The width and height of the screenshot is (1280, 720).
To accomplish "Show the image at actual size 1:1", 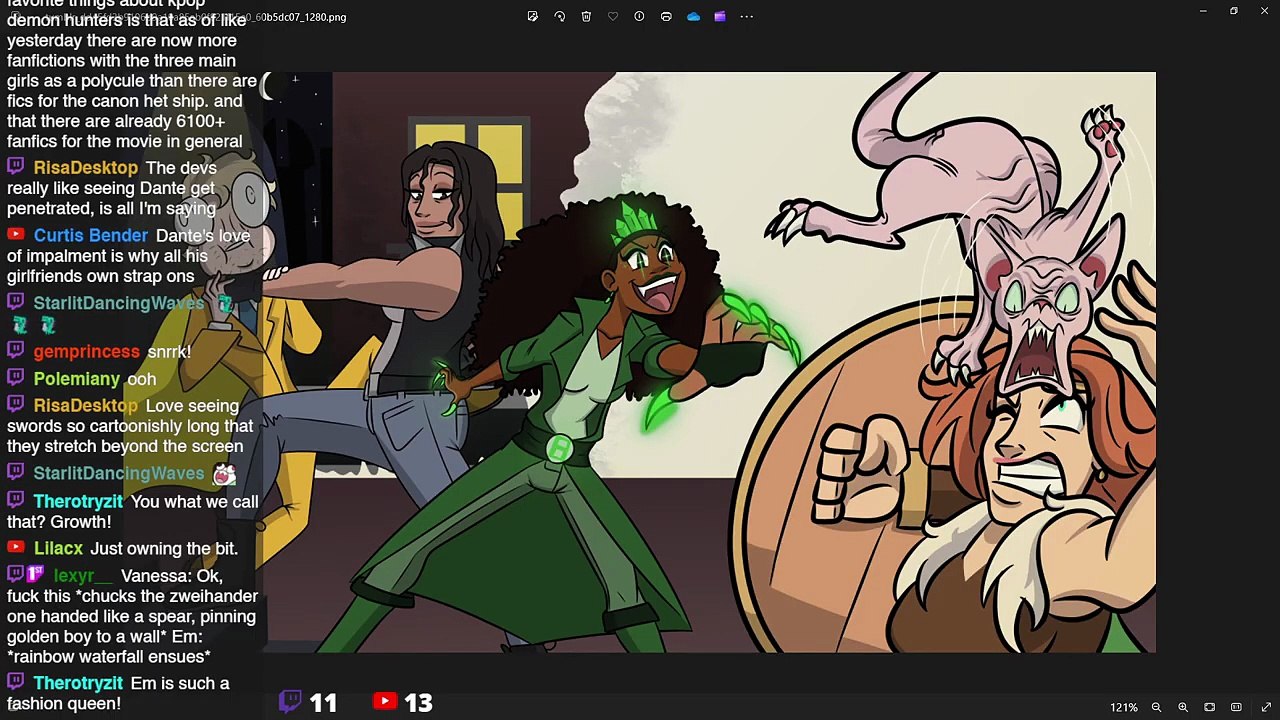I will point(1236,707).
